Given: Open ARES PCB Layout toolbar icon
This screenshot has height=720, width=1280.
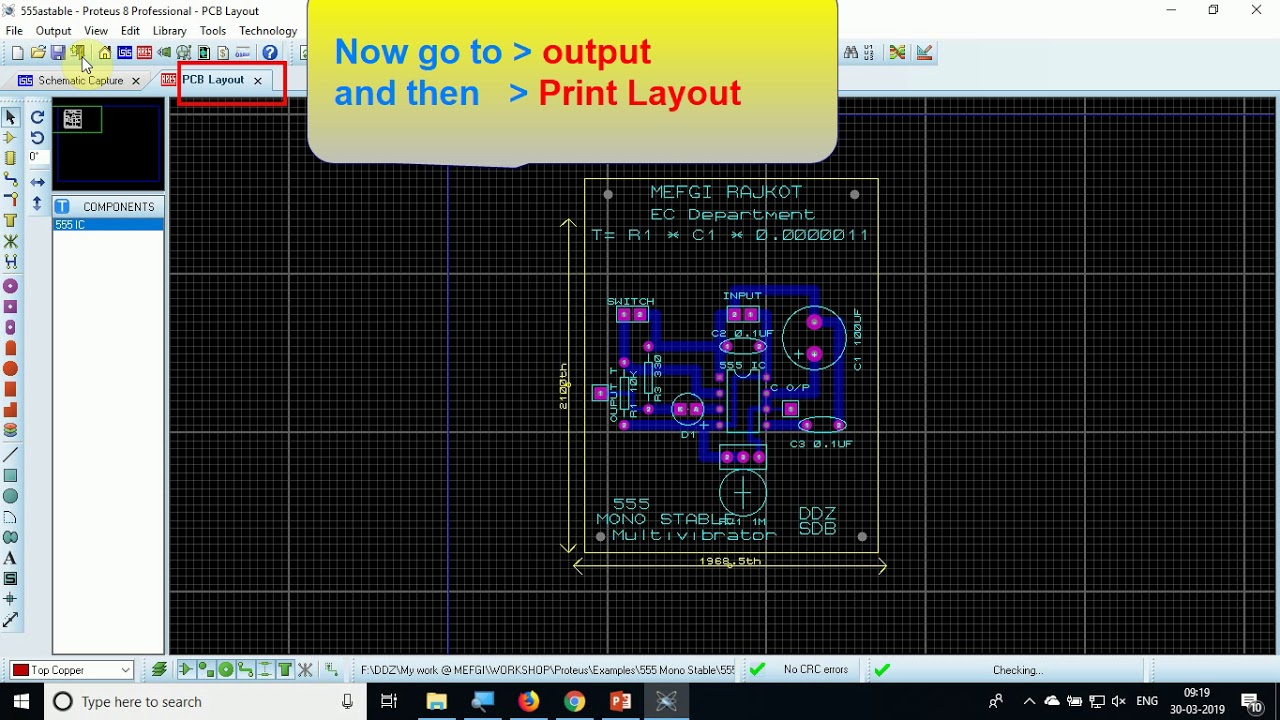Looking at the screenshot, I should (144, 53).
